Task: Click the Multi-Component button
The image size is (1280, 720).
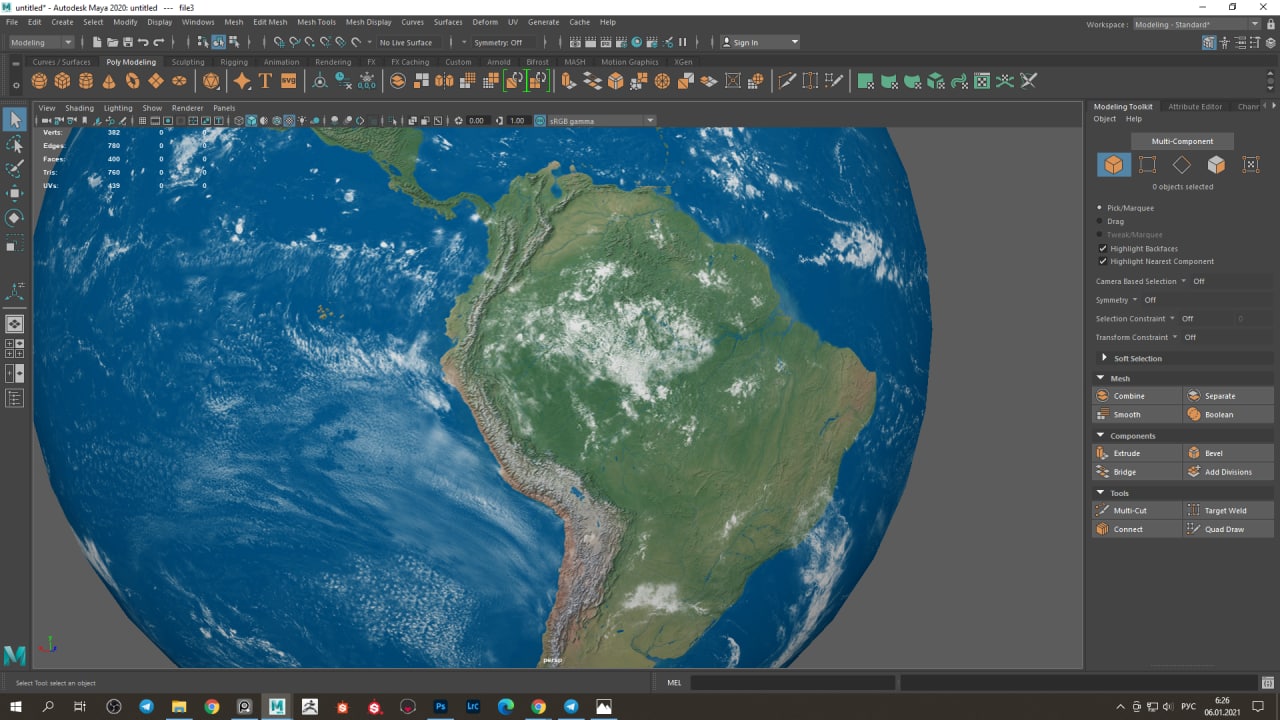Action: 1182,141
